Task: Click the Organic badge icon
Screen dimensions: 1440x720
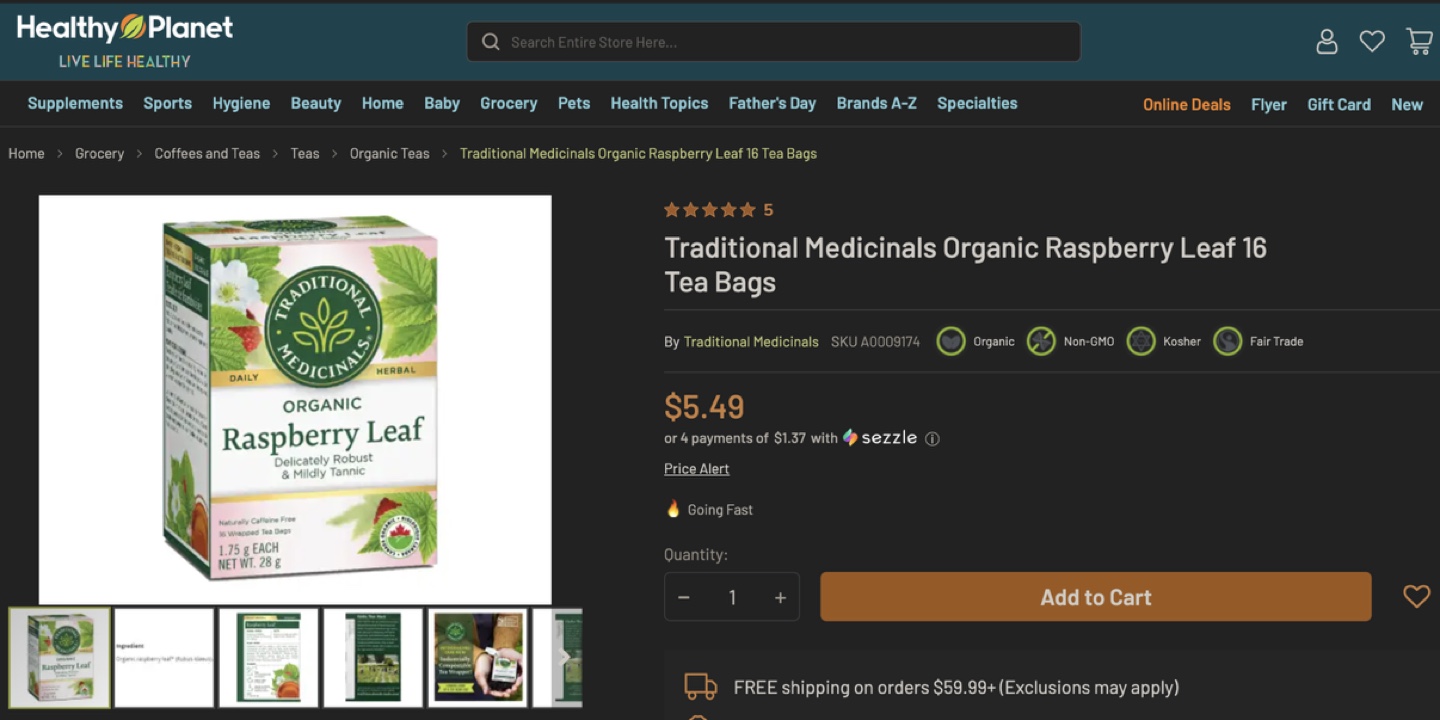Action: pyautogui.click(x=951, y=342)
